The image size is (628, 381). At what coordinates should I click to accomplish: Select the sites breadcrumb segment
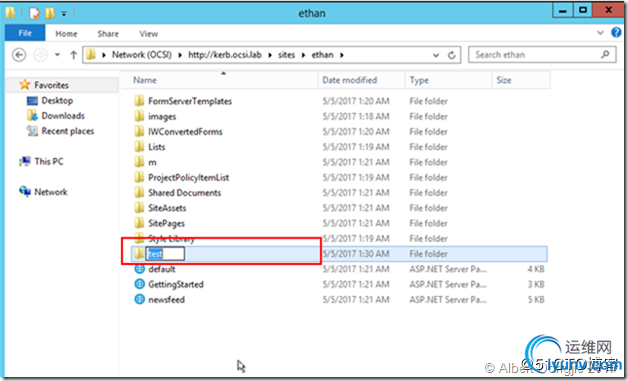286,55
